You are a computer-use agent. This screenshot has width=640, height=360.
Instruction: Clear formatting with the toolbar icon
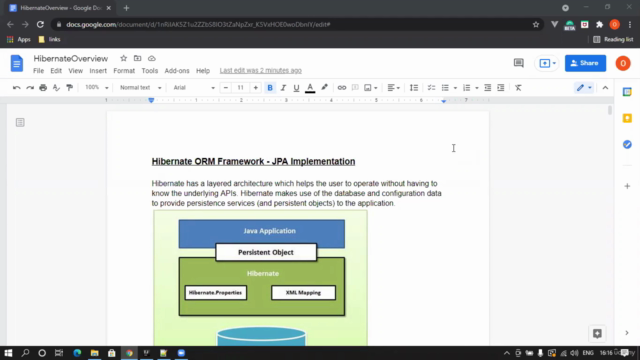point(518,88)
